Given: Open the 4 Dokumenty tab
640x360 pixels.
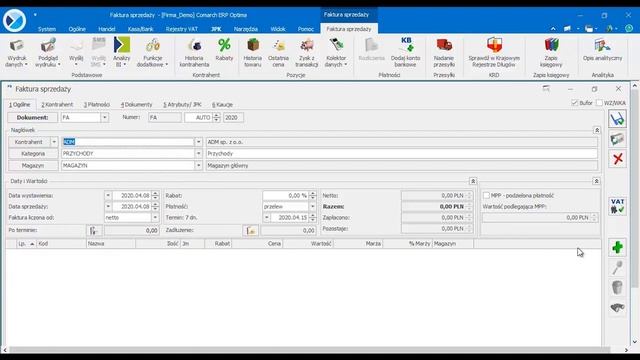Looking at the screenshot, I should coord(136,105).
